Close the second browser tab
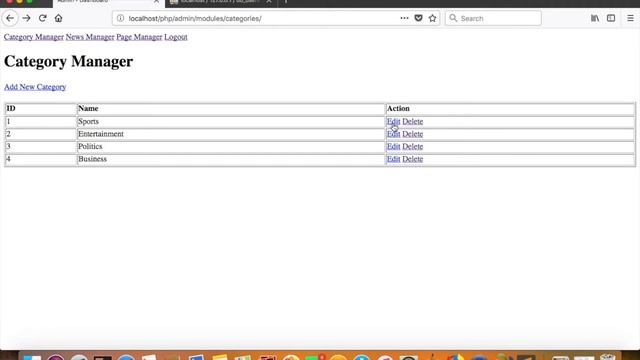Viewport: 640px width, 360px height. coord(269,2)
